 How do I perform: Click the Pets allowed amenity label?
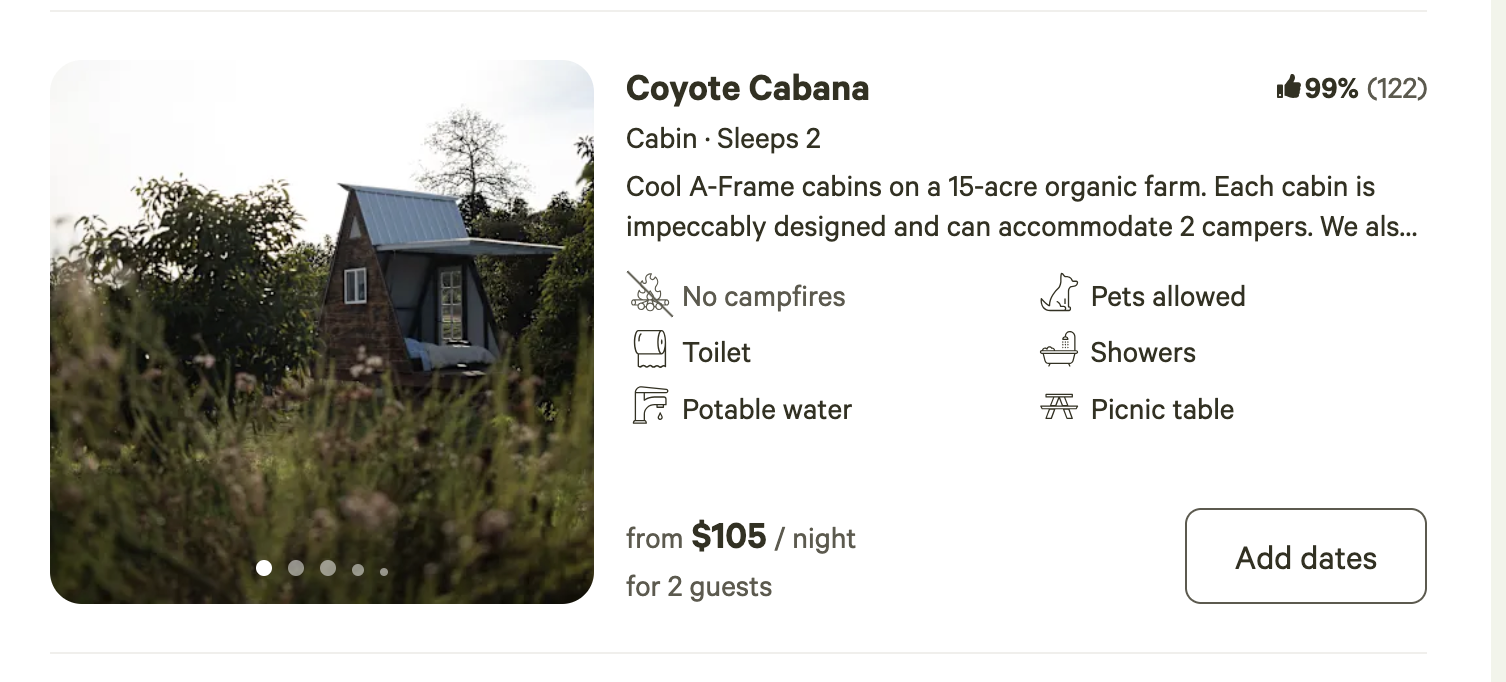click(x=1168, y=296)
